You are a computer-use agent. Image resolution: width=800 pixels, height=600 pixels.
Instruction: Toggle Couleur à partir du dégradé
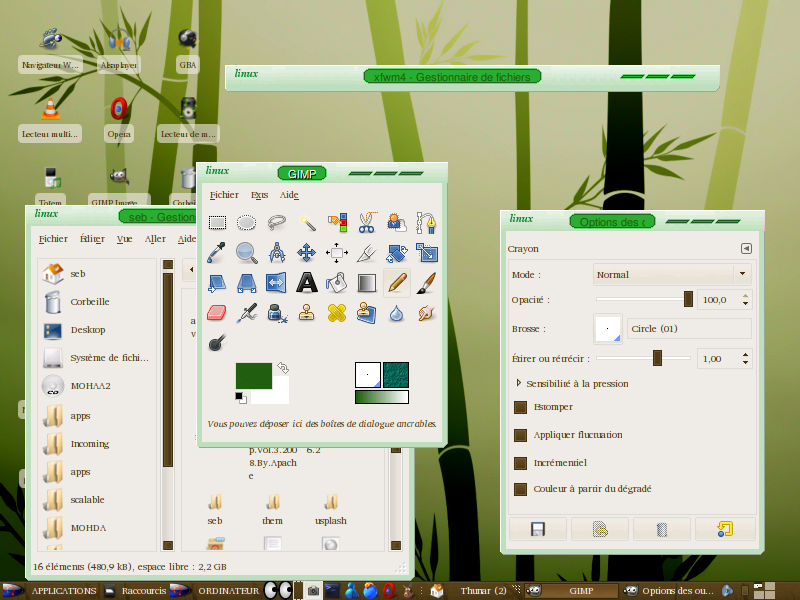click(x=520, y=489)
